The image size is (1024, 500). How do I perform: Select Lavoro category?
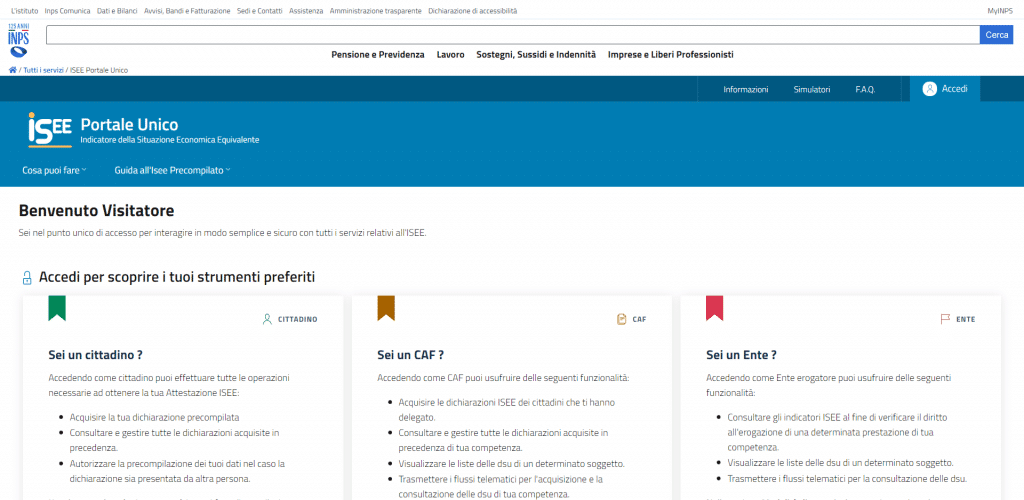click(x=451, y=55)
